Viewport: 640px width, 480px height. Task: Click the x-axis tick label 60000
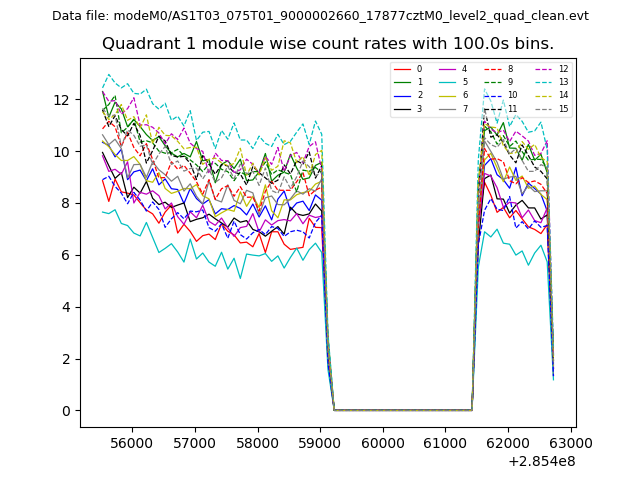click(383, 442)
